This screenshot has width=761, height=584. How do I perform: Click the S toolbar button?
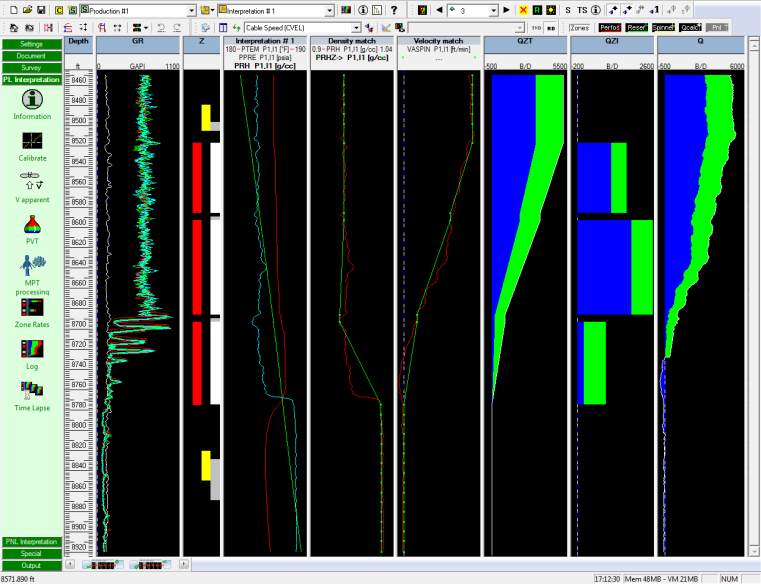568,10
